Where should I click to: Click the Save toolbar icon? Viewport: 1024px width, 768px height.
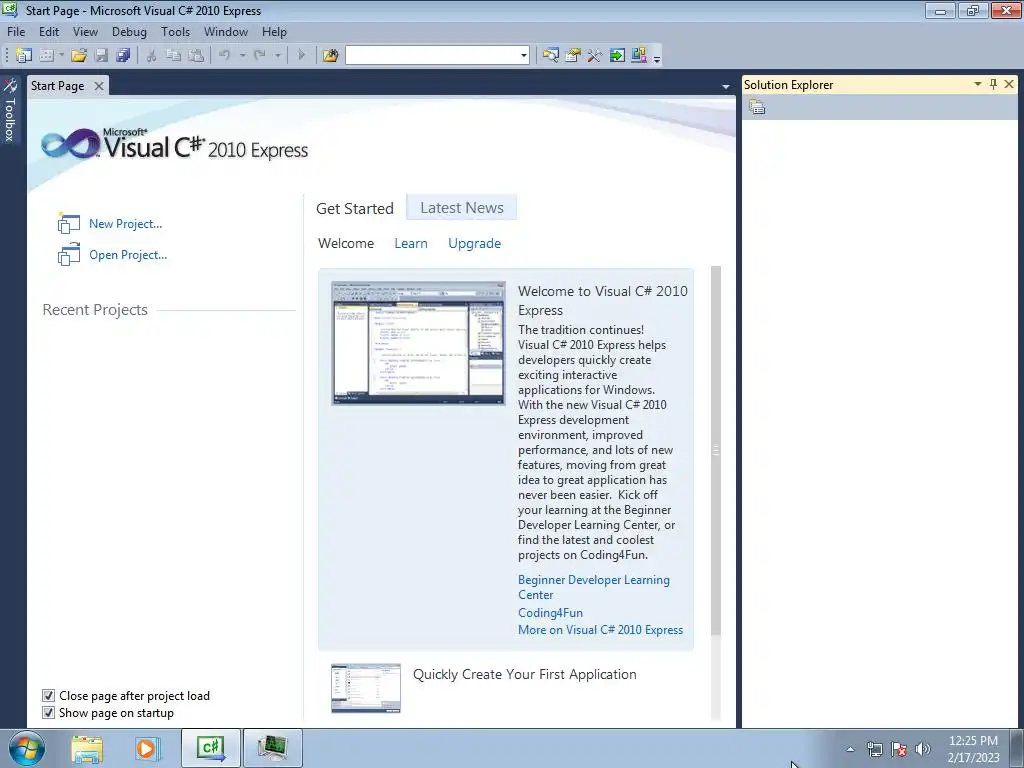101,56
